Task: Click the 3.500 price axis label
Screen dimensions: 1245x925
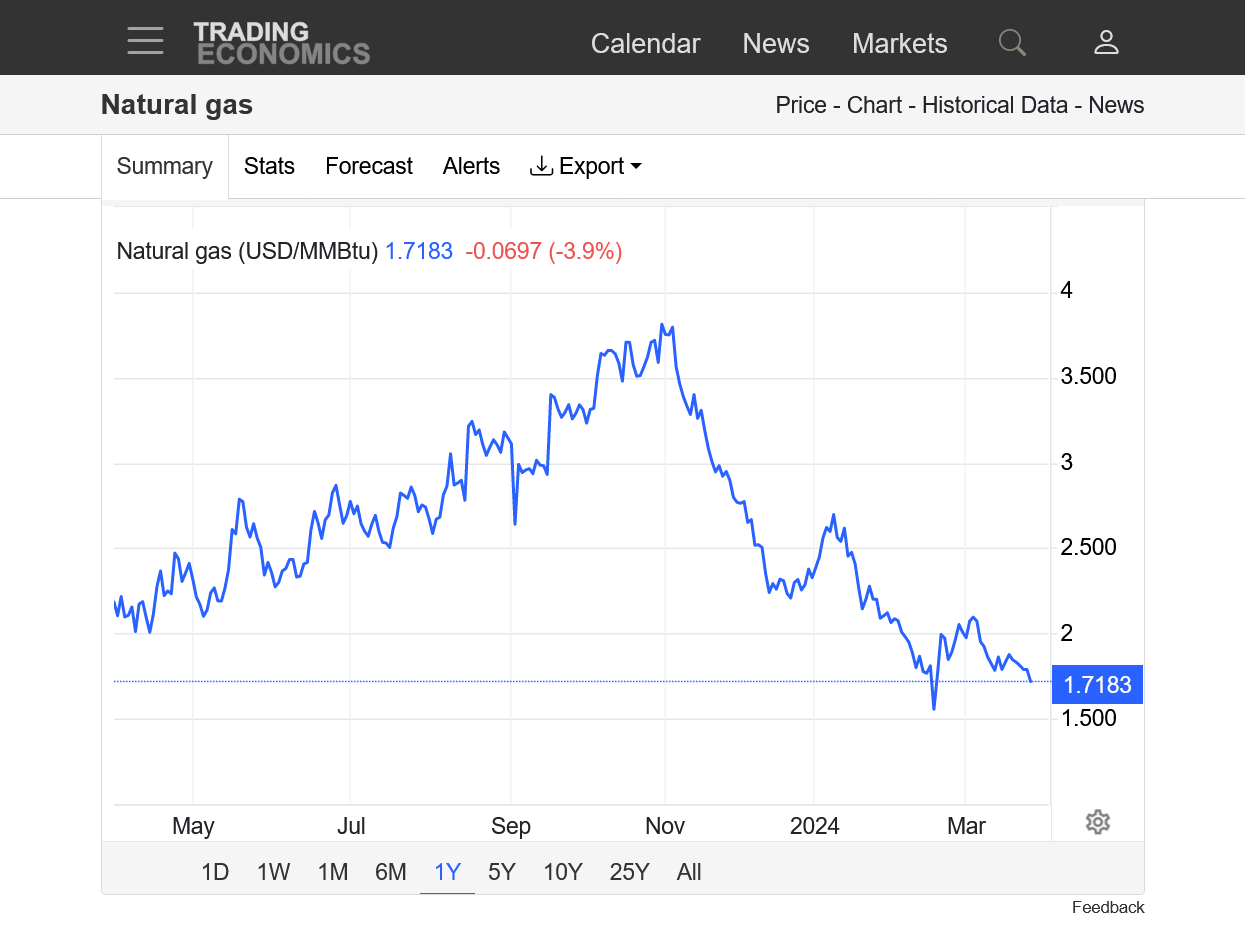Action: (1088, 376)
